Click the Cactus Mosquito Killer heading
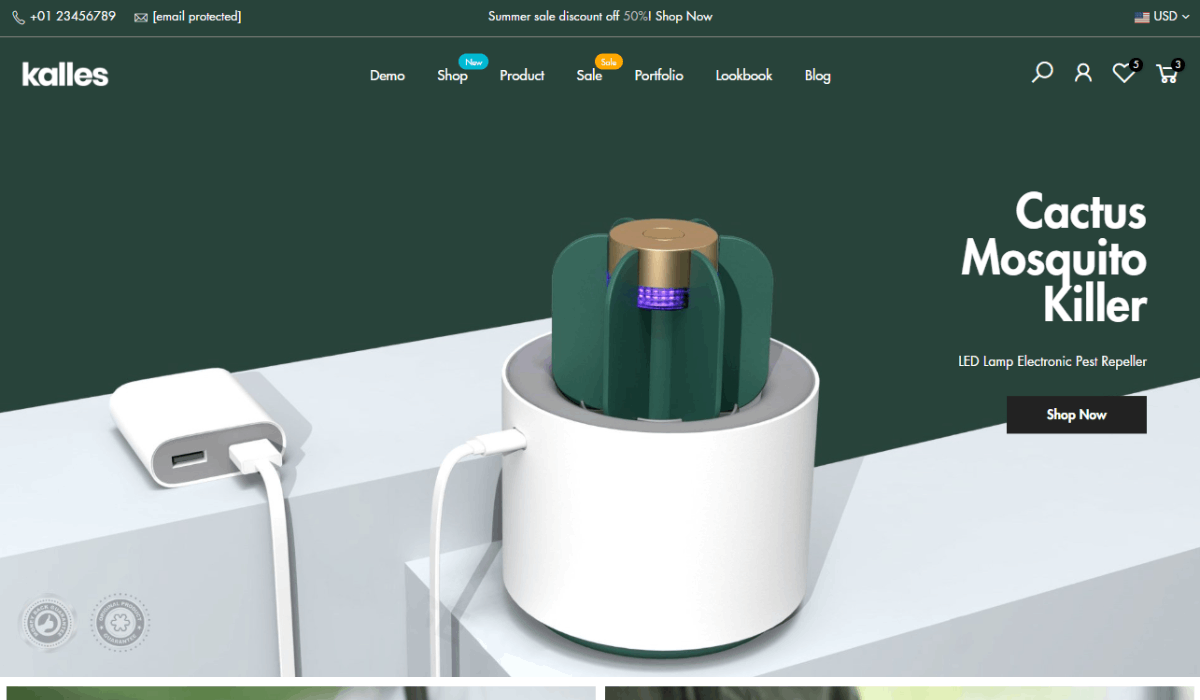The image size is (1200, 700). pos(1054,259)
